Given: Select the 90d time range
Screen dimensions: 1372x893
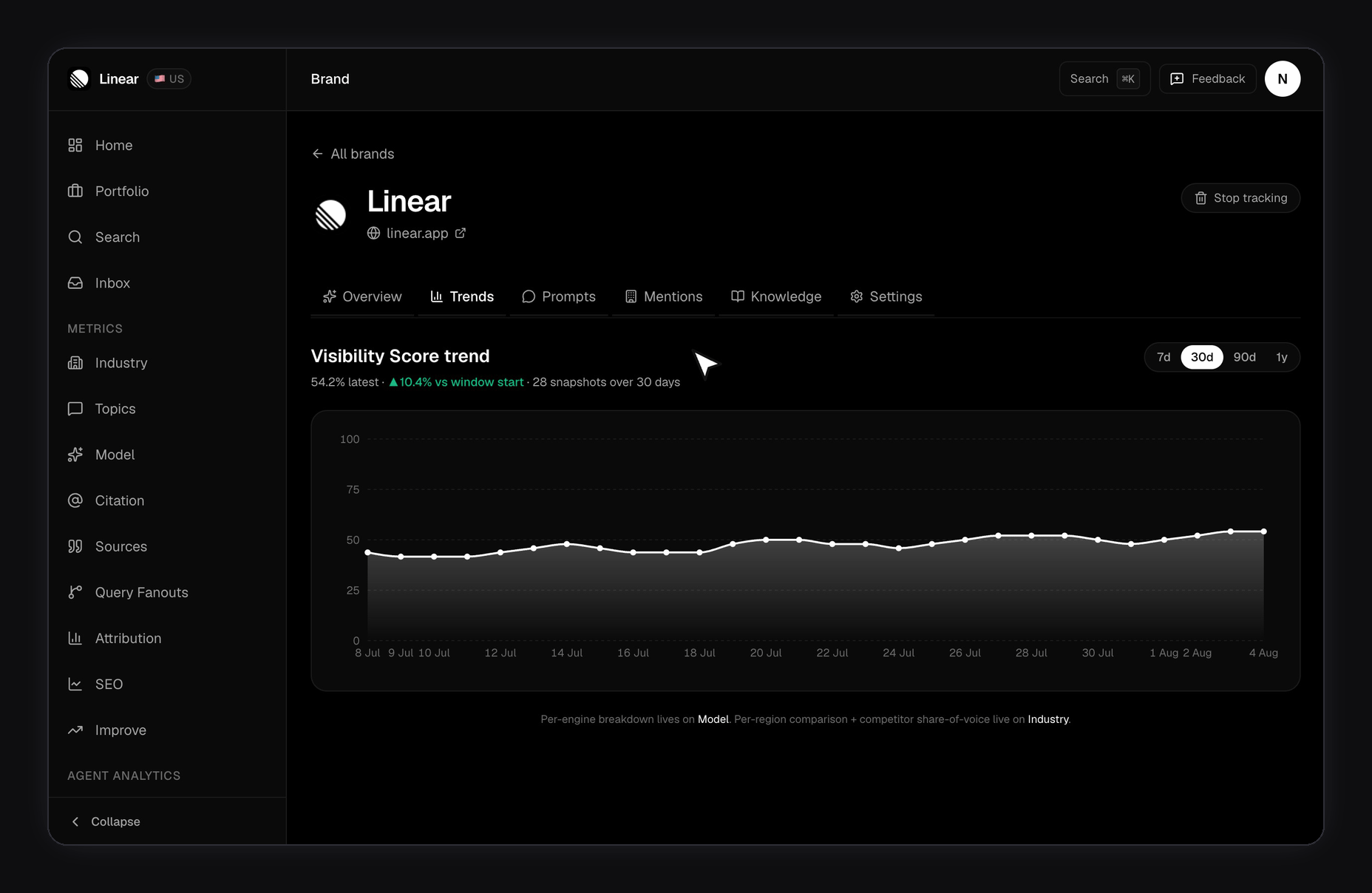Looking at the screenshot, I should (x=1245, y=357).
